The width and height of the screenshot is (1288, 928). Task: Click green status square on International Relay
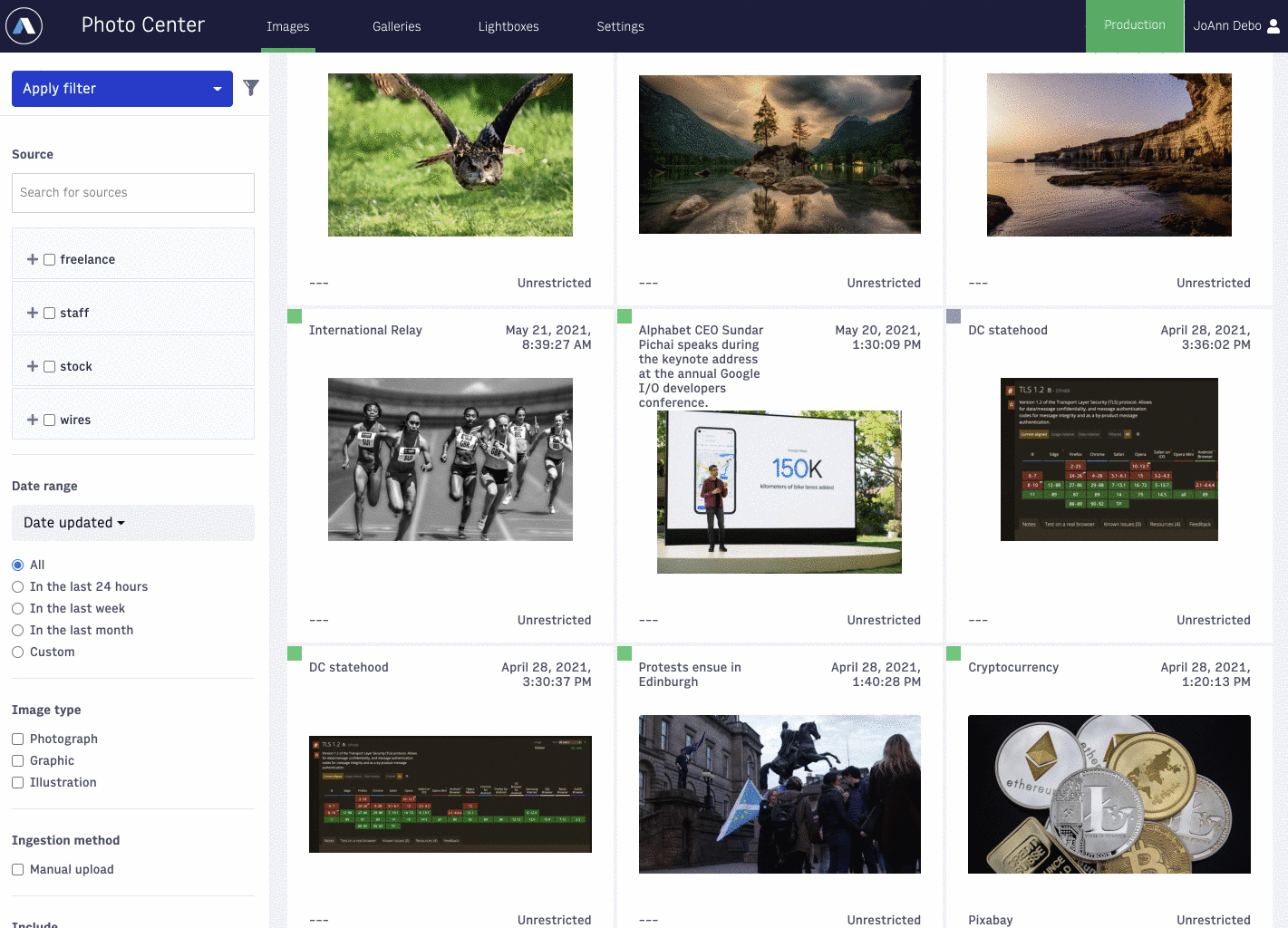coord(295,316)
